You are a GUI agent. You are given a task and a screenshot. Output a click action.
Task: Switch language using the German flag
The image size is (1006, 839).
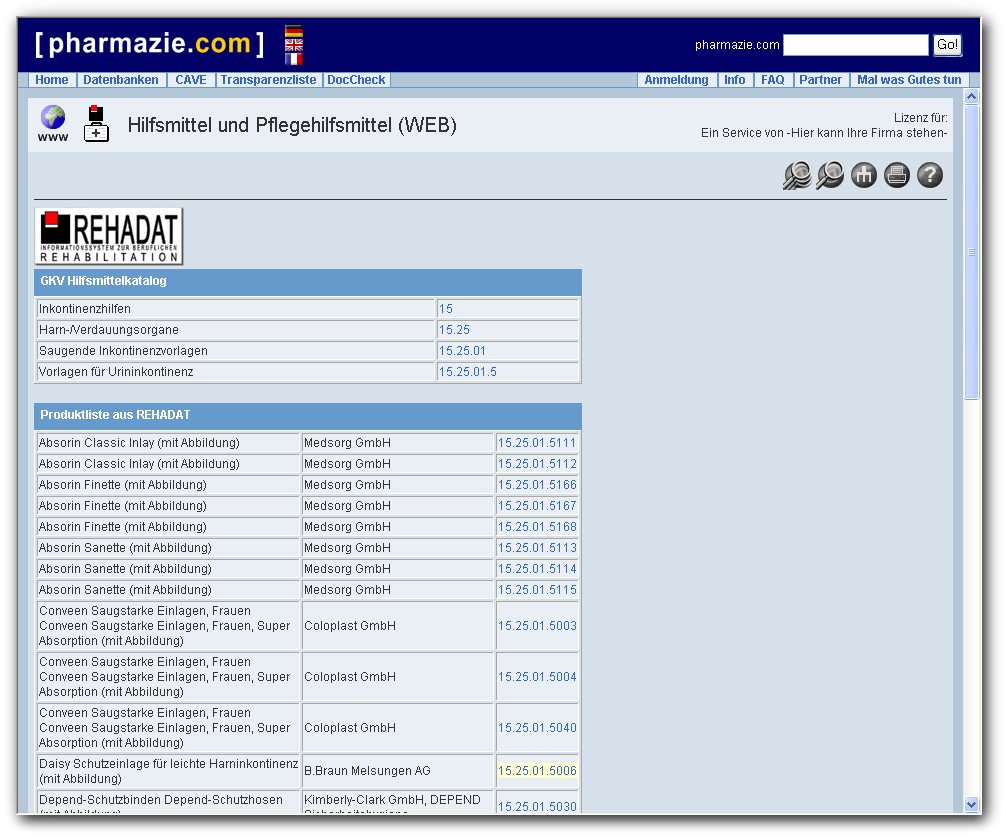click(292, 30)
